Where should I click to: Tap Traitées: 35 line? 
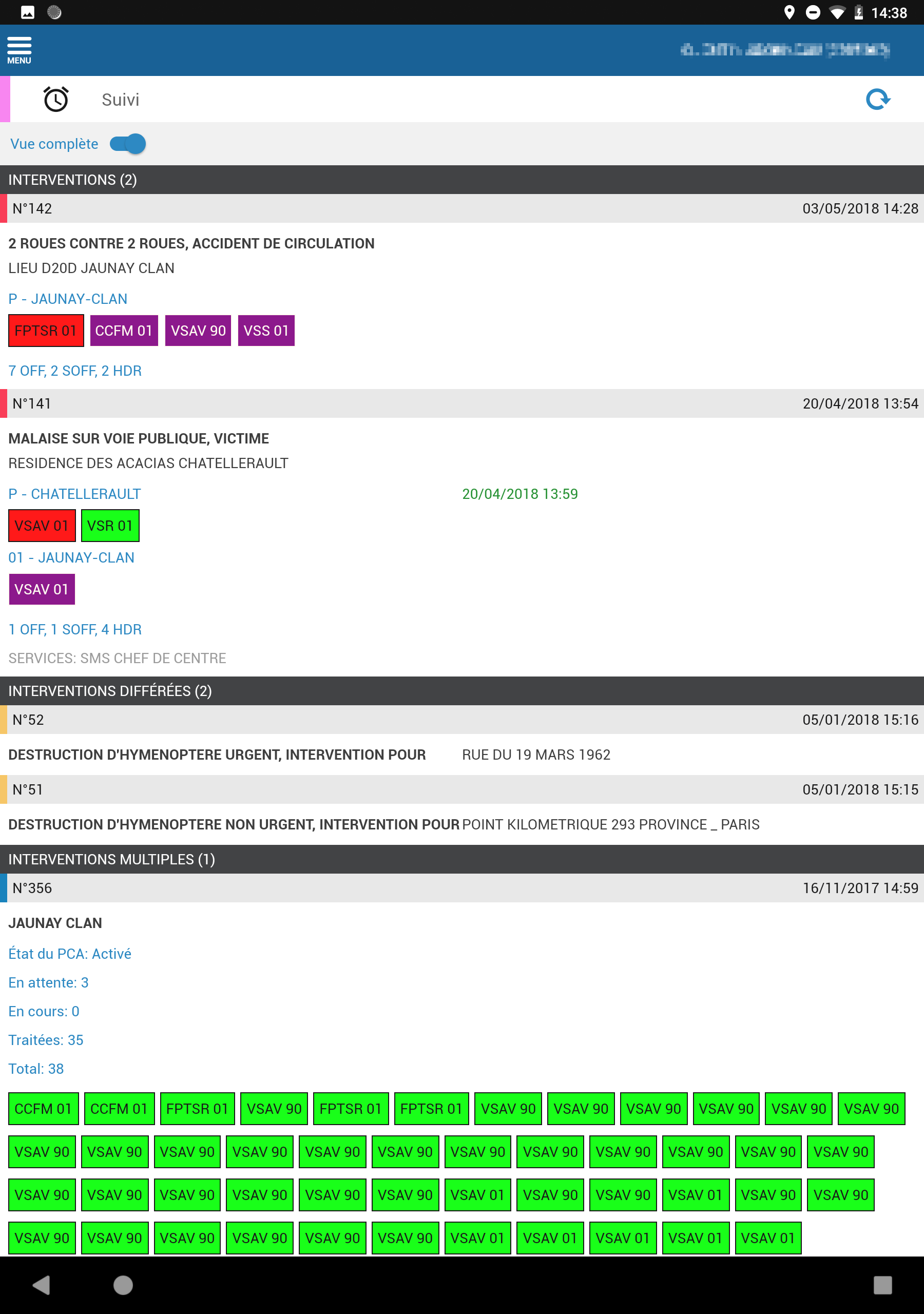point(46,1040)
